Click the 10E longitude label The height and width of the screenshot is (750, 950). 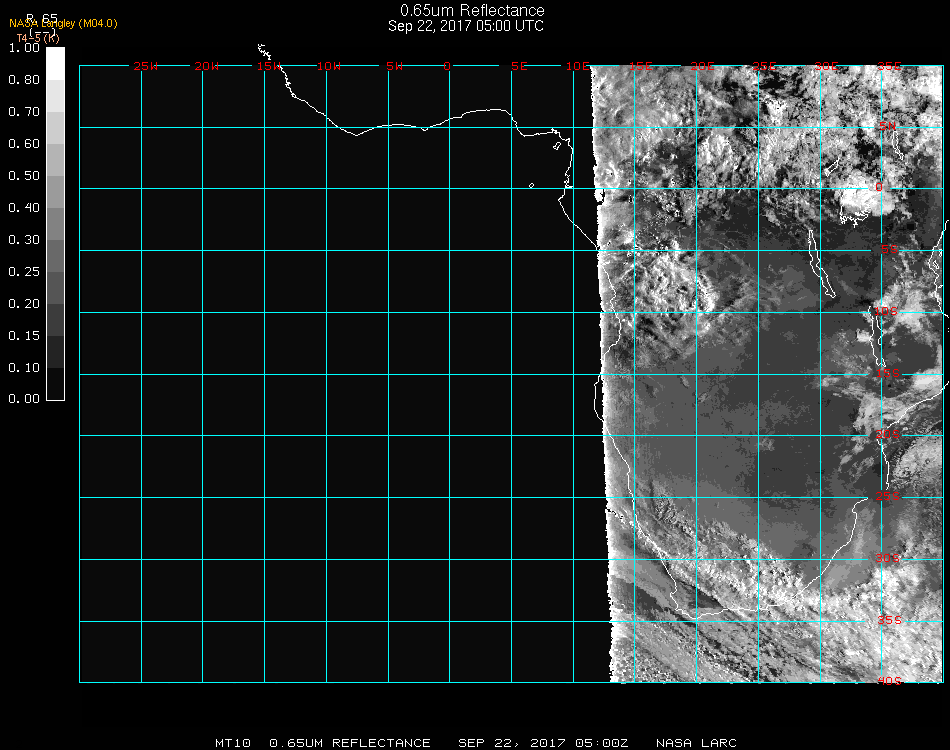(x=578, y=66)
